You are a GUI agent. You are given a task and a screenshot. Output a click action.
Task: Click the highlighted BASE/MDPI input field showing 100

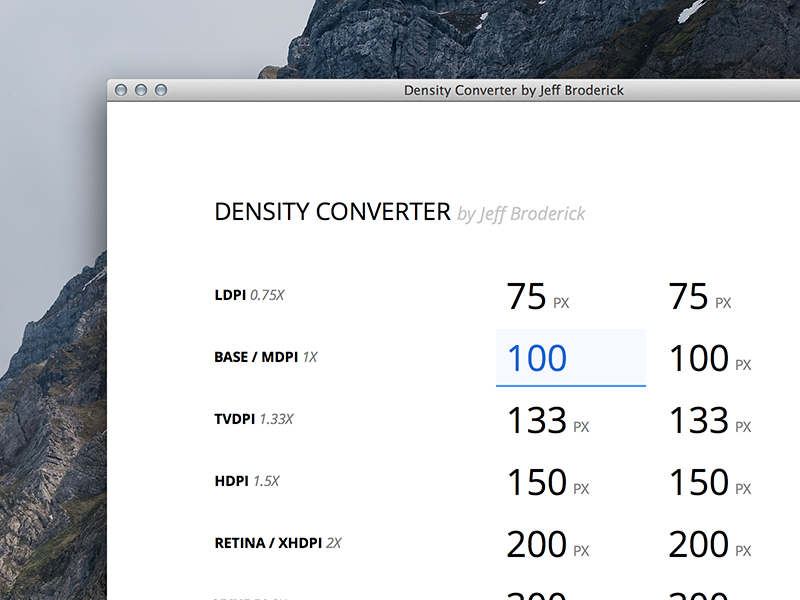[x=570, y=358]
